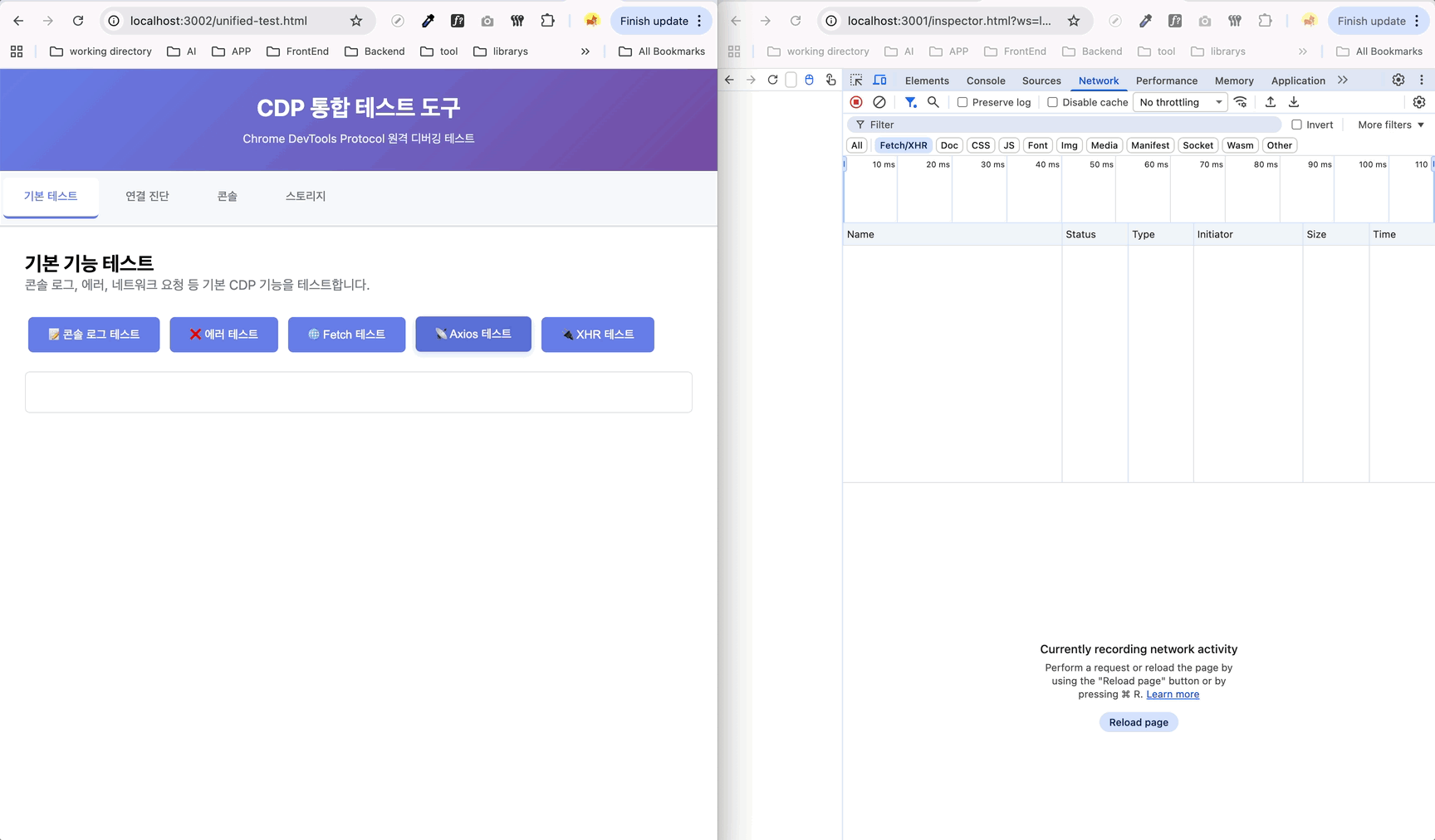Click the import HAR upload icon
Image resolution: width=1435 pixels, height=840 pixels.
[x=1271, y=102]
